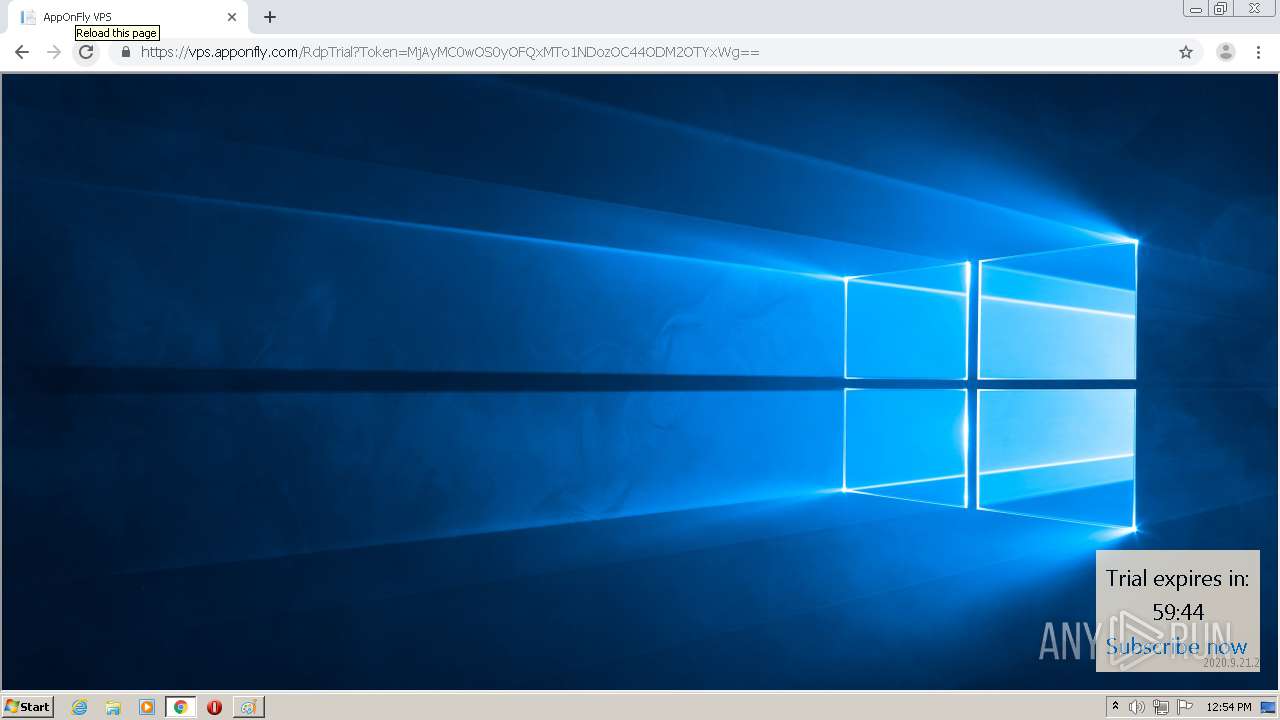Launch Internet Explorer from taskbar
Viewport: 1280px width, 720px height.
click(x=79, y=707)
